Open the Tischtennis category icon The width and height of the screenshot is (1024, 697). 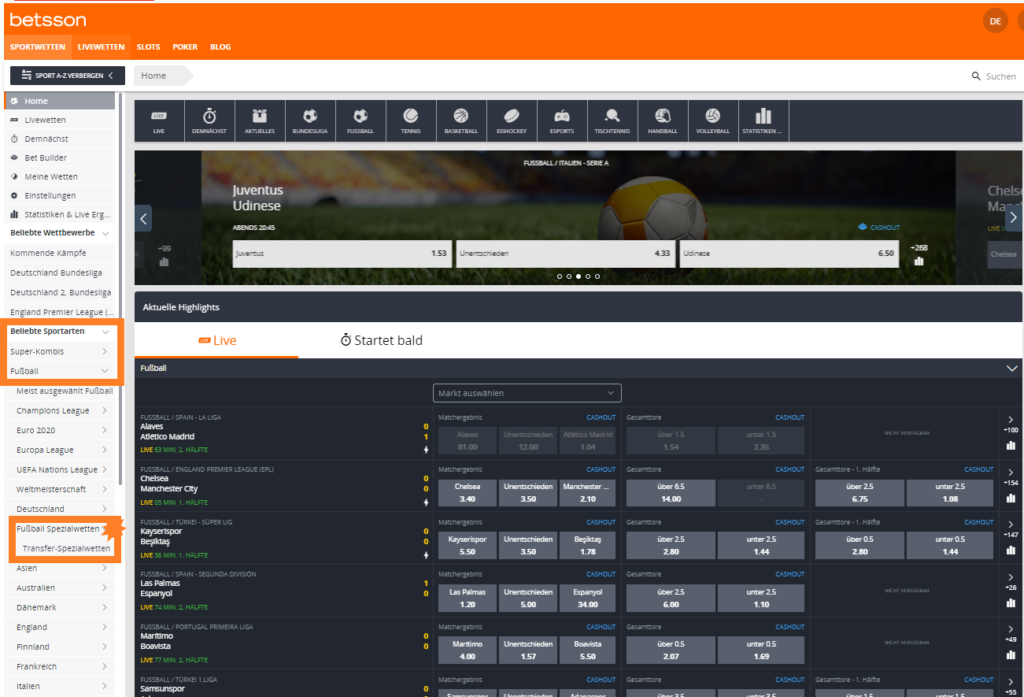pyautogui.click(x=612, y=121)
